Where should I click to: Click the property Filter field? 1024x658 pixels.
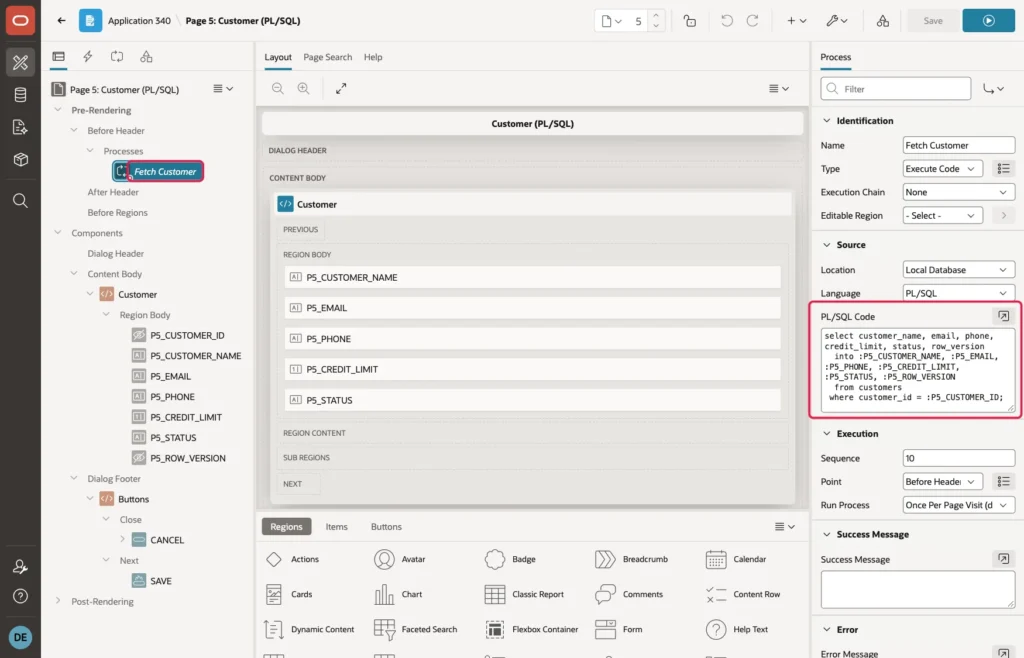pyautogui.click(x=895, y=89)
